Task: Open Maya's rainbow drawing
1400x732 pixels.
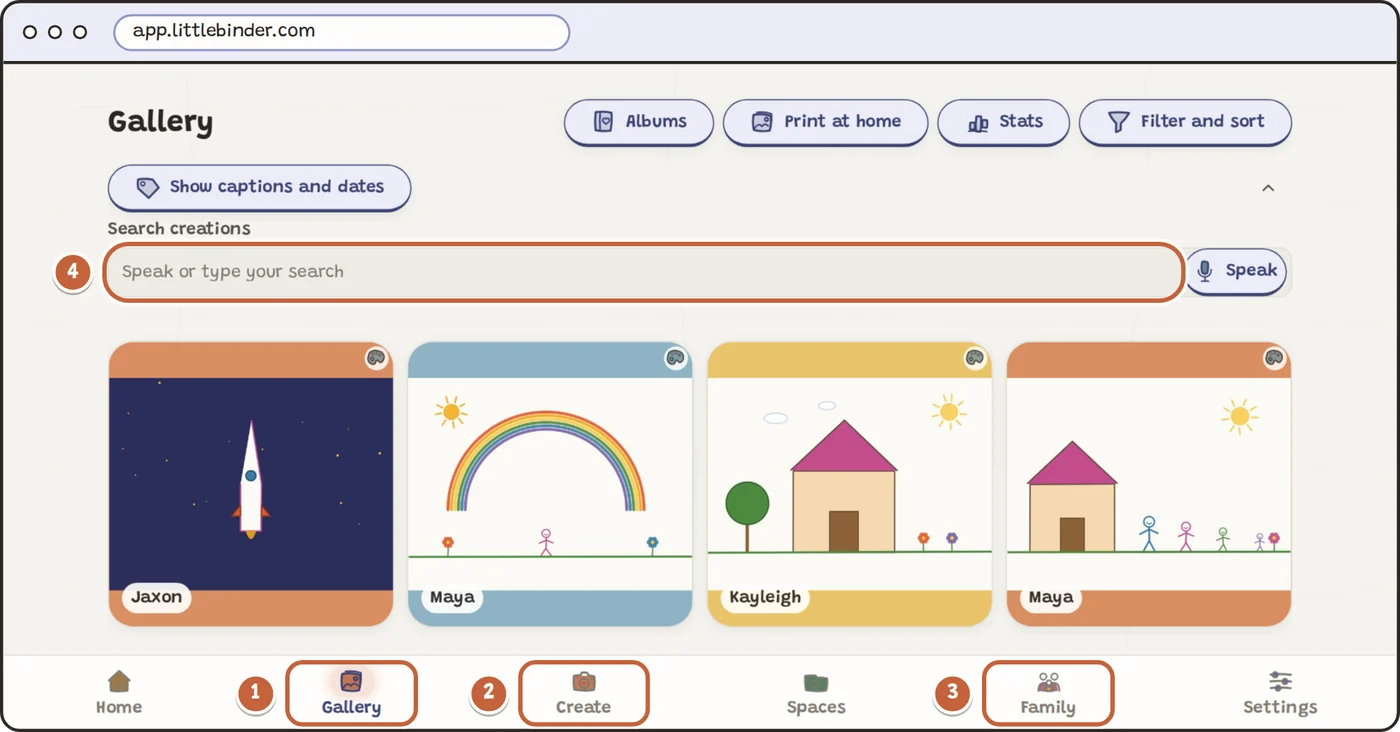Action: [x=550, y=484]
